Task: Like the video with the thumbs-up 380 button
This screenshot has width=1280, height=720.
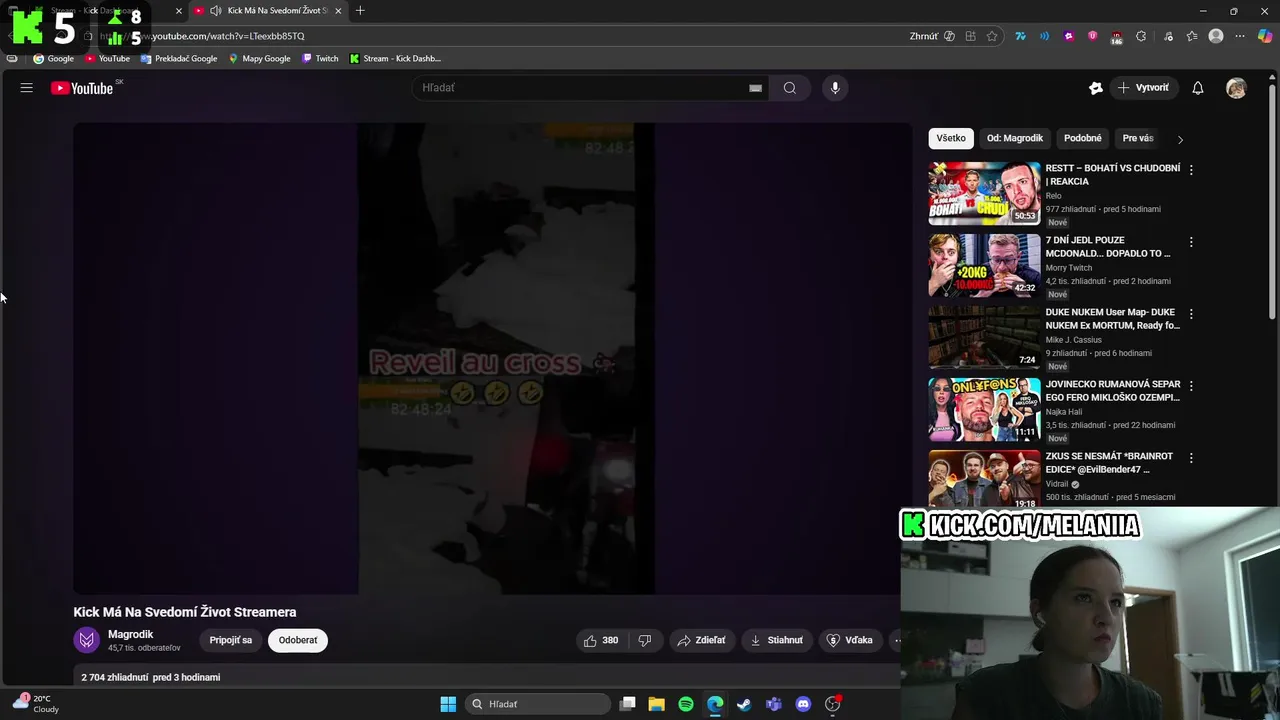Action: tap(600, 640)
